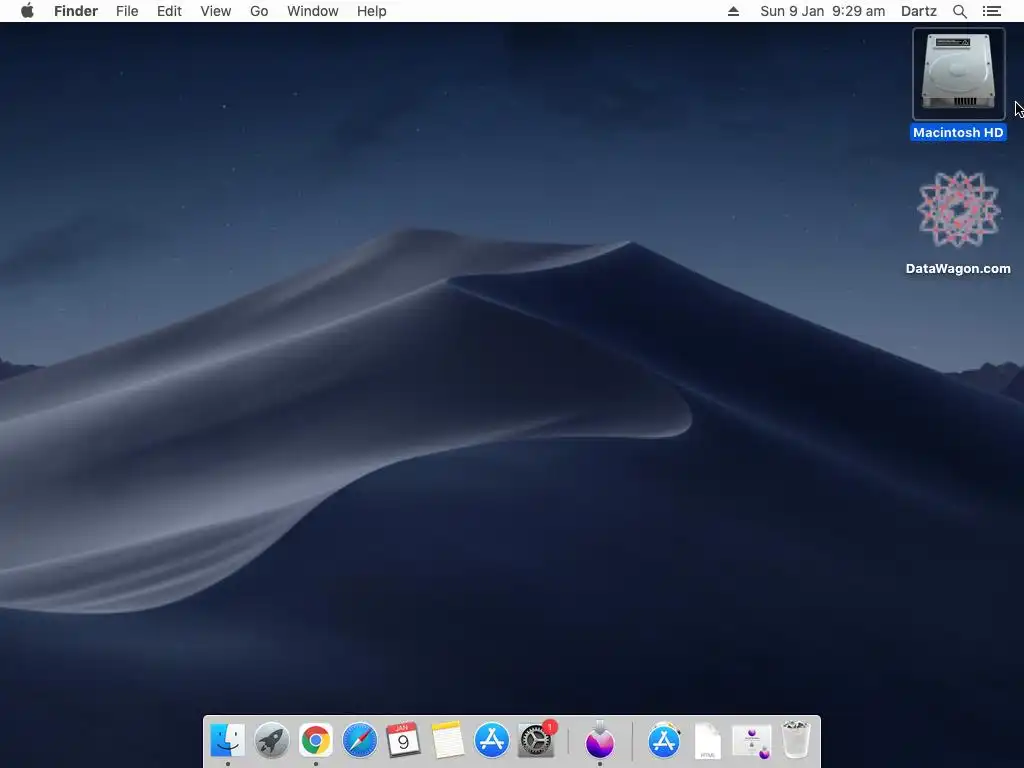
Task: Launch Launchpad rocket icon in Dock
Action: click(272, 741)
